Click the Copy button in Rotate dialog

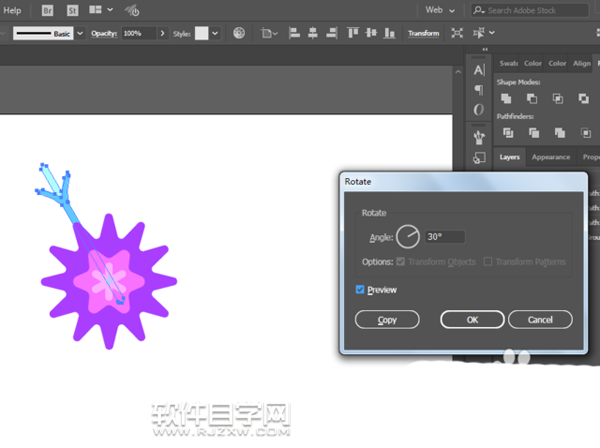pos(388,320)
